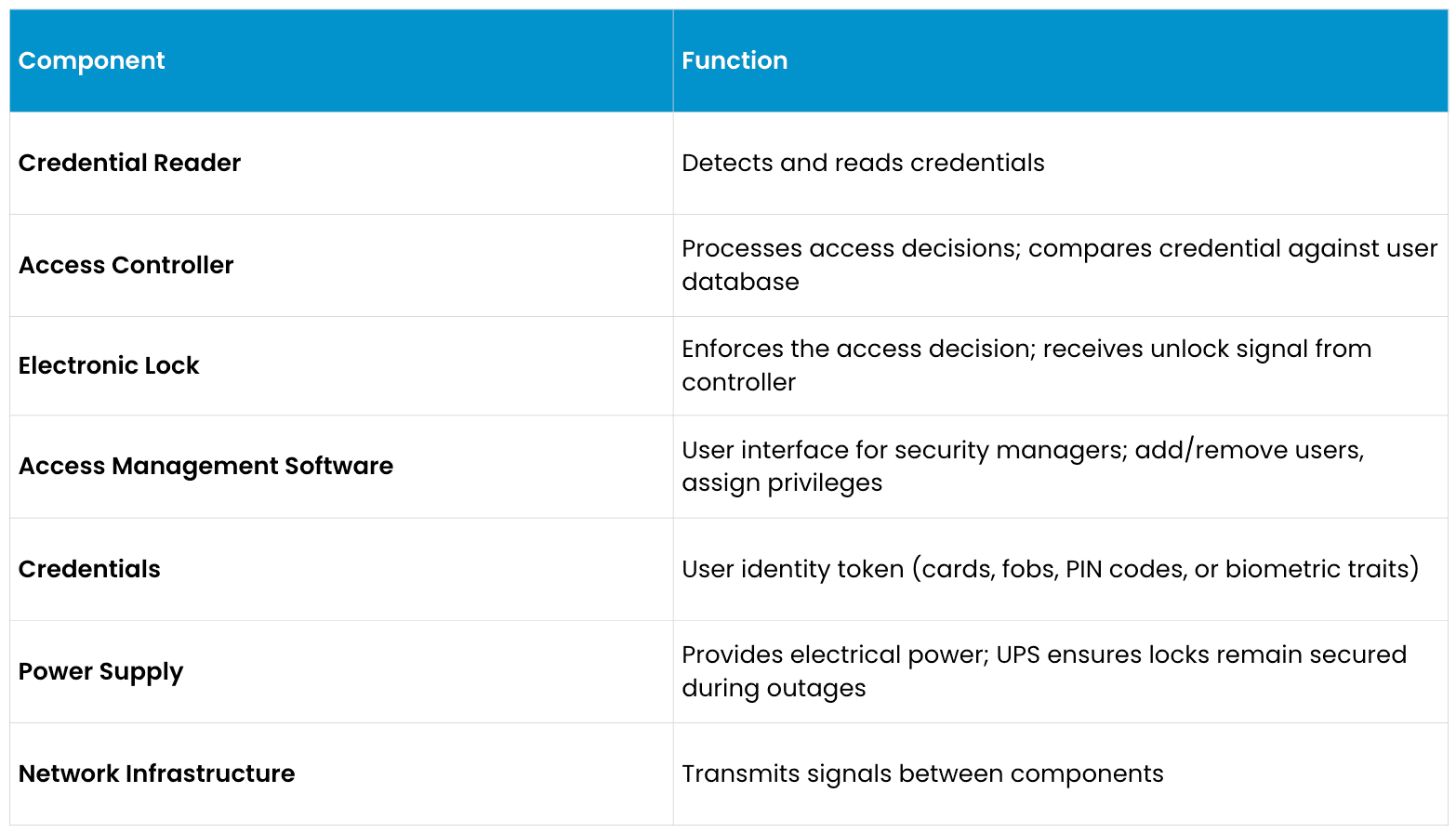
Task: Select 'User identity token' description
Action: [x=792, y=569]
